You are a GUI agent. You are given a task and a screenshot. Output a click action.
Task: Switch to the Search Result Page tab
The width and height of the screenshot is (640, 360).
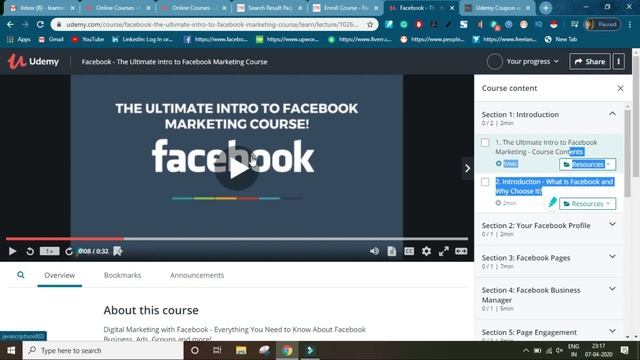269,8
